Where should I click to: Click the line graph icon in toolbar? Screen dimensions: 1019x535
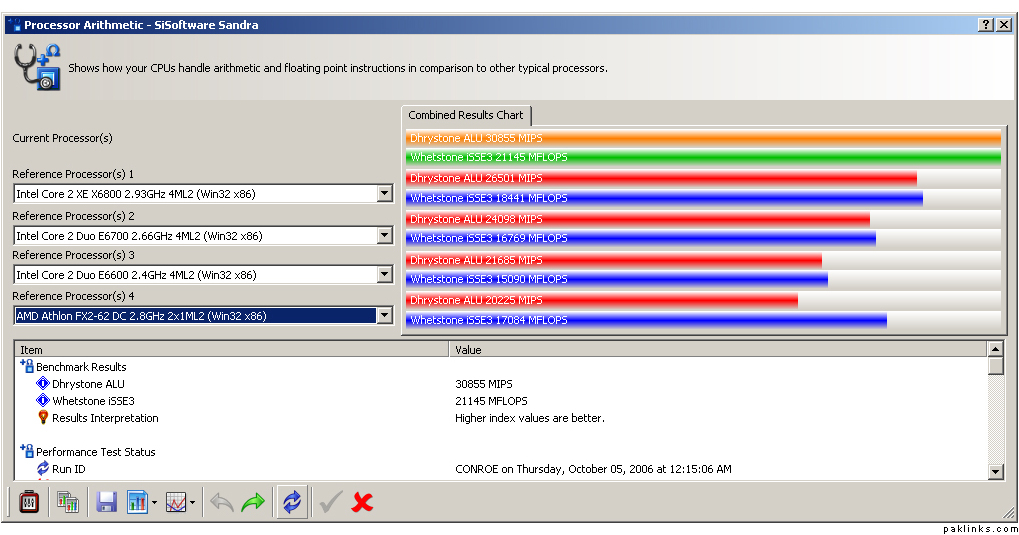click(176, 502)
